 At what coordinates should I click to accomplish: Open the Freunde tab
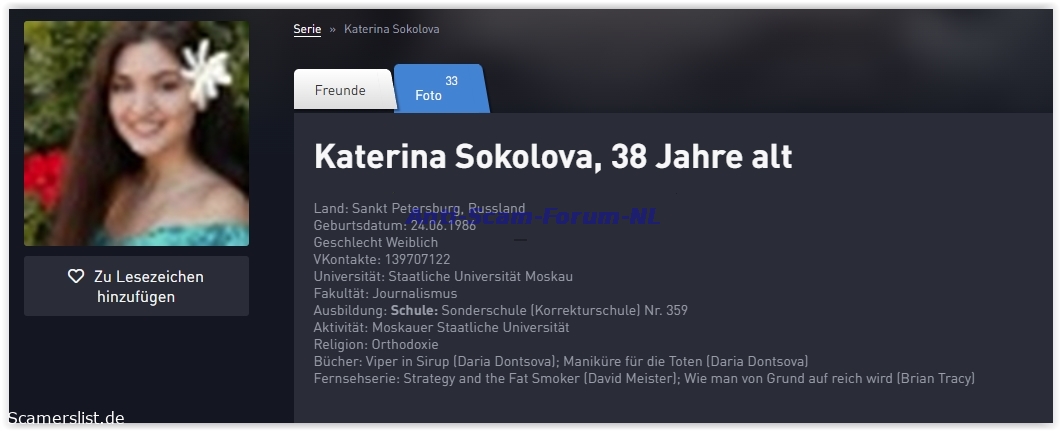pos(340,91)
